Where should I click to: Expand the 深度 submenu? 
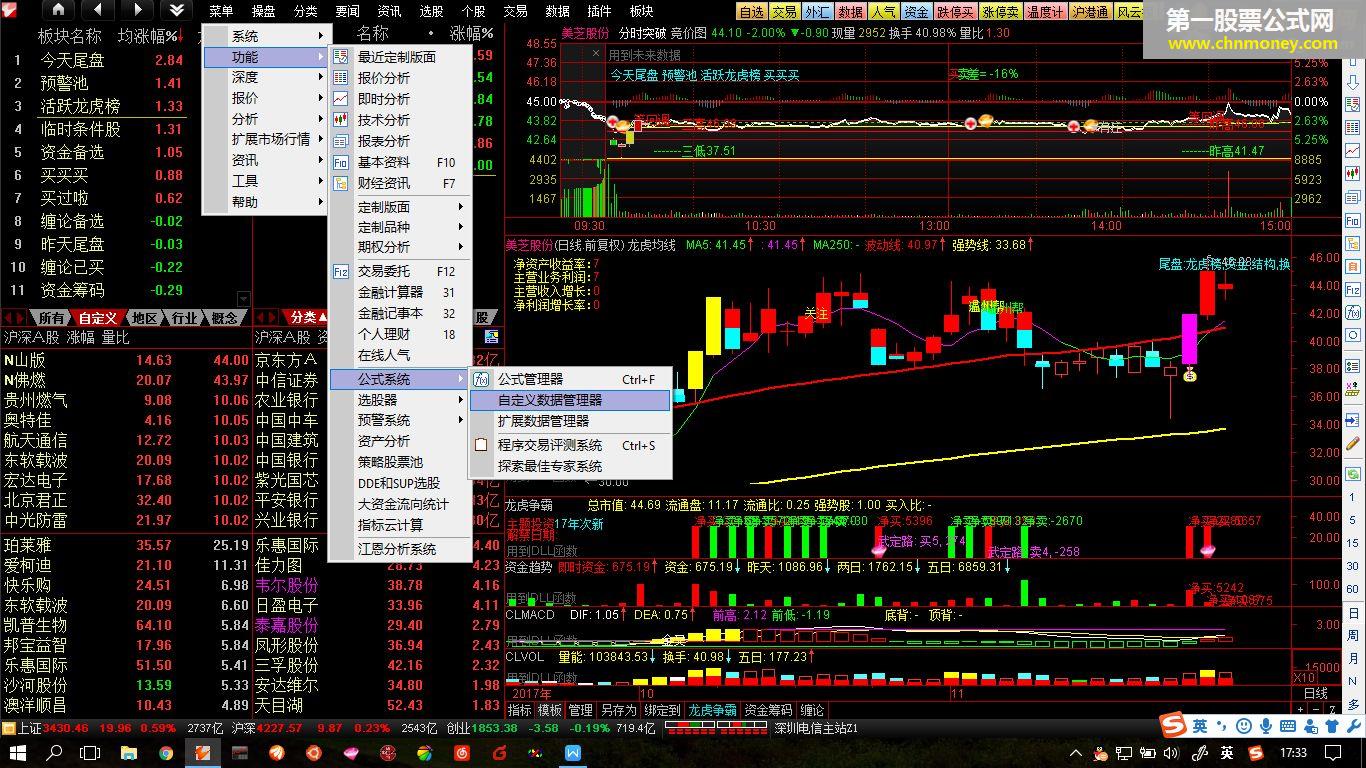(x=266, y=77)
